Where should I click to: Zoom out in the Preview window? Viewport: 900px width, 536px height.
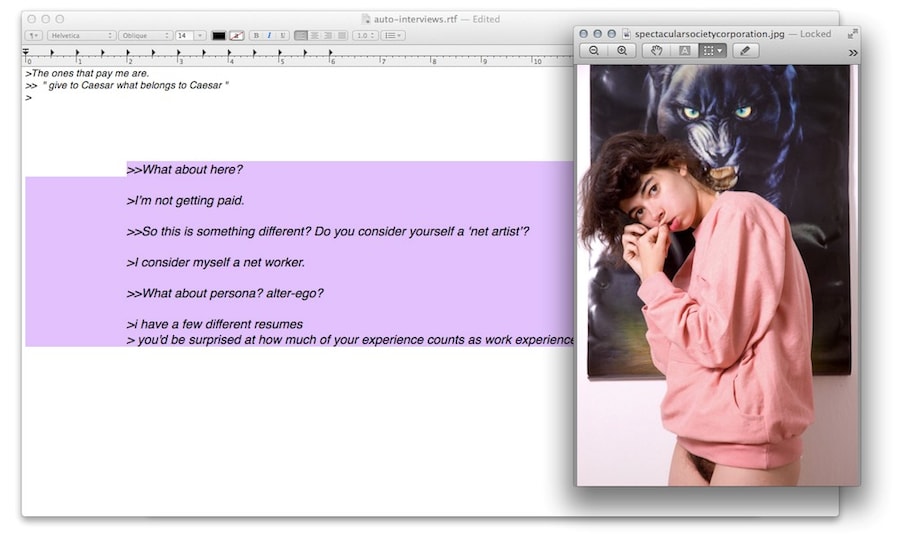pos(594,50)
